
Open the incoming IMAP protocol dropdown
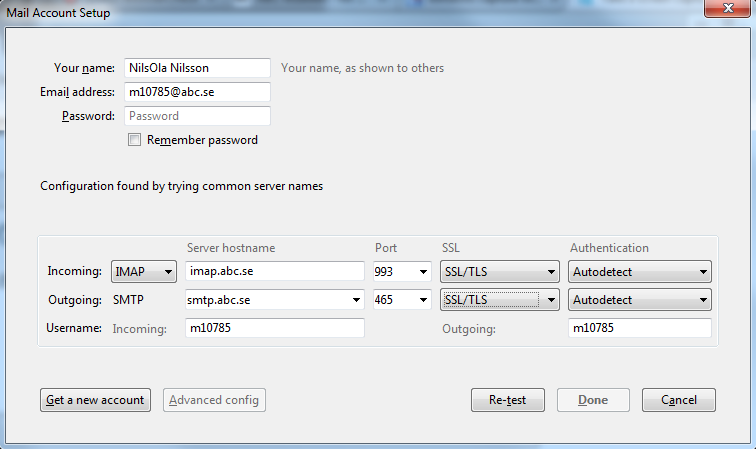[x=144, y=271]
